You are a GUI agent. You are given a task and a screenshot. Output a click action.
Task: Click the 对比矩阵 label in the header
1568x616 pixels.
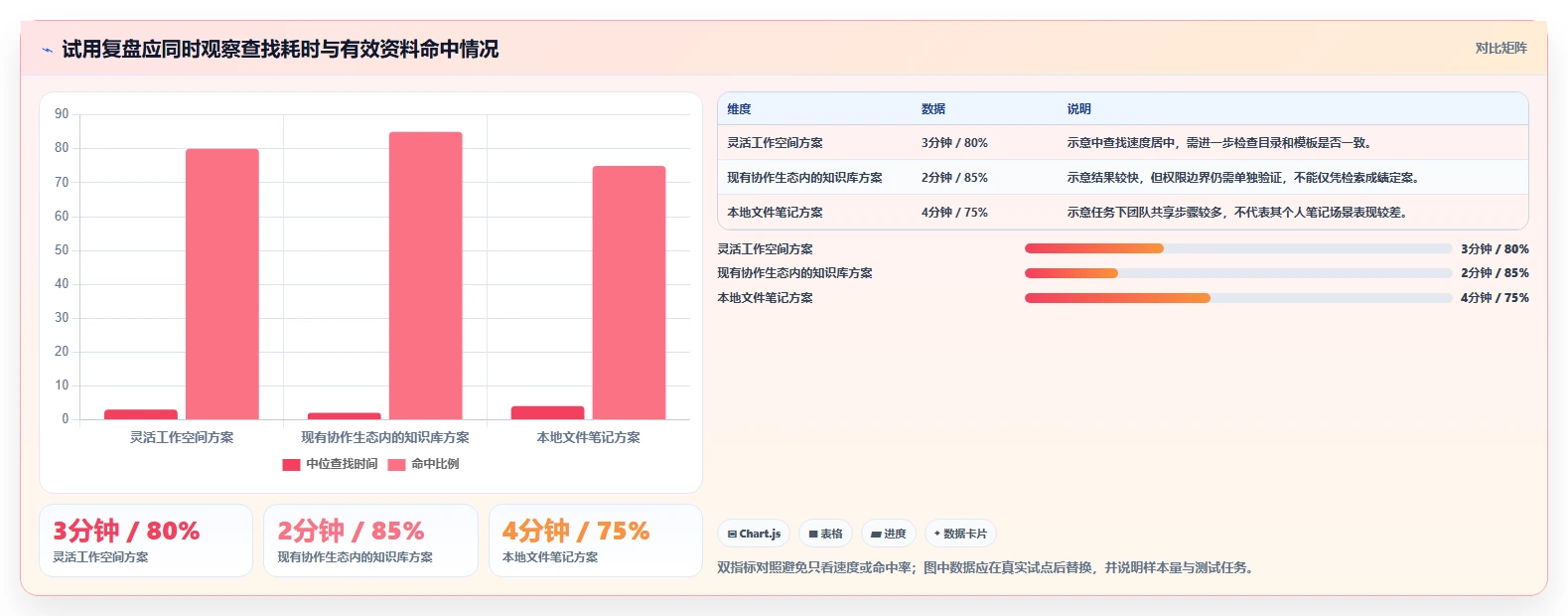click(x=1500, y=48)
